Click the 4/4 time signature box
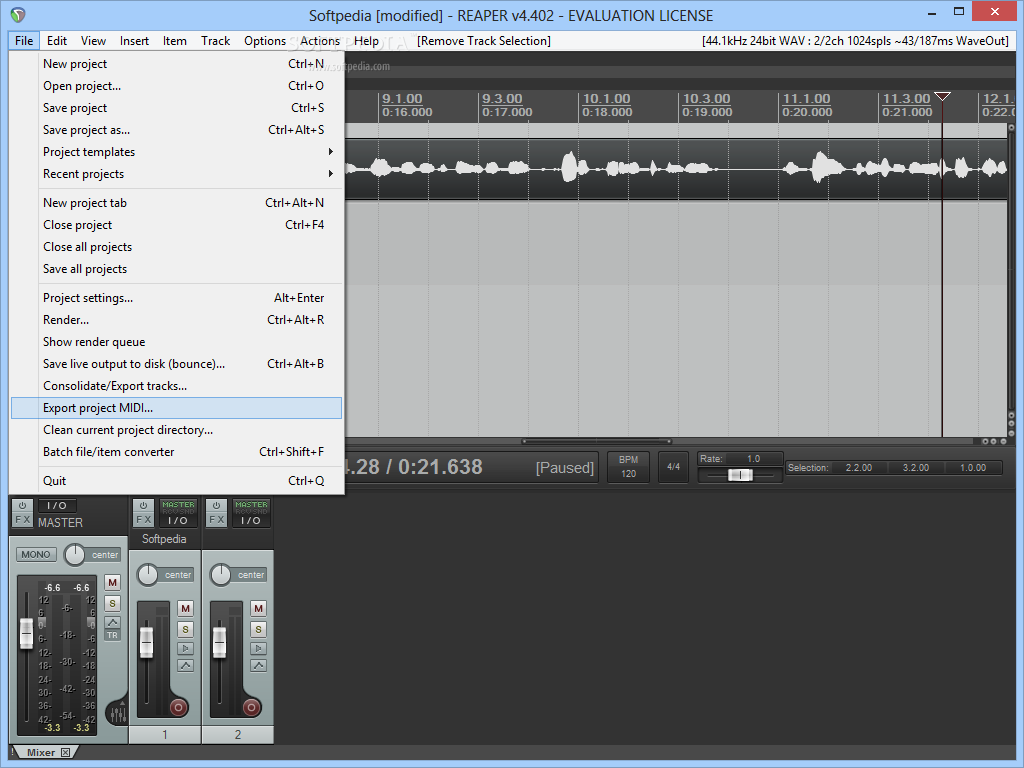The image size is (1024, 768). 673,467
